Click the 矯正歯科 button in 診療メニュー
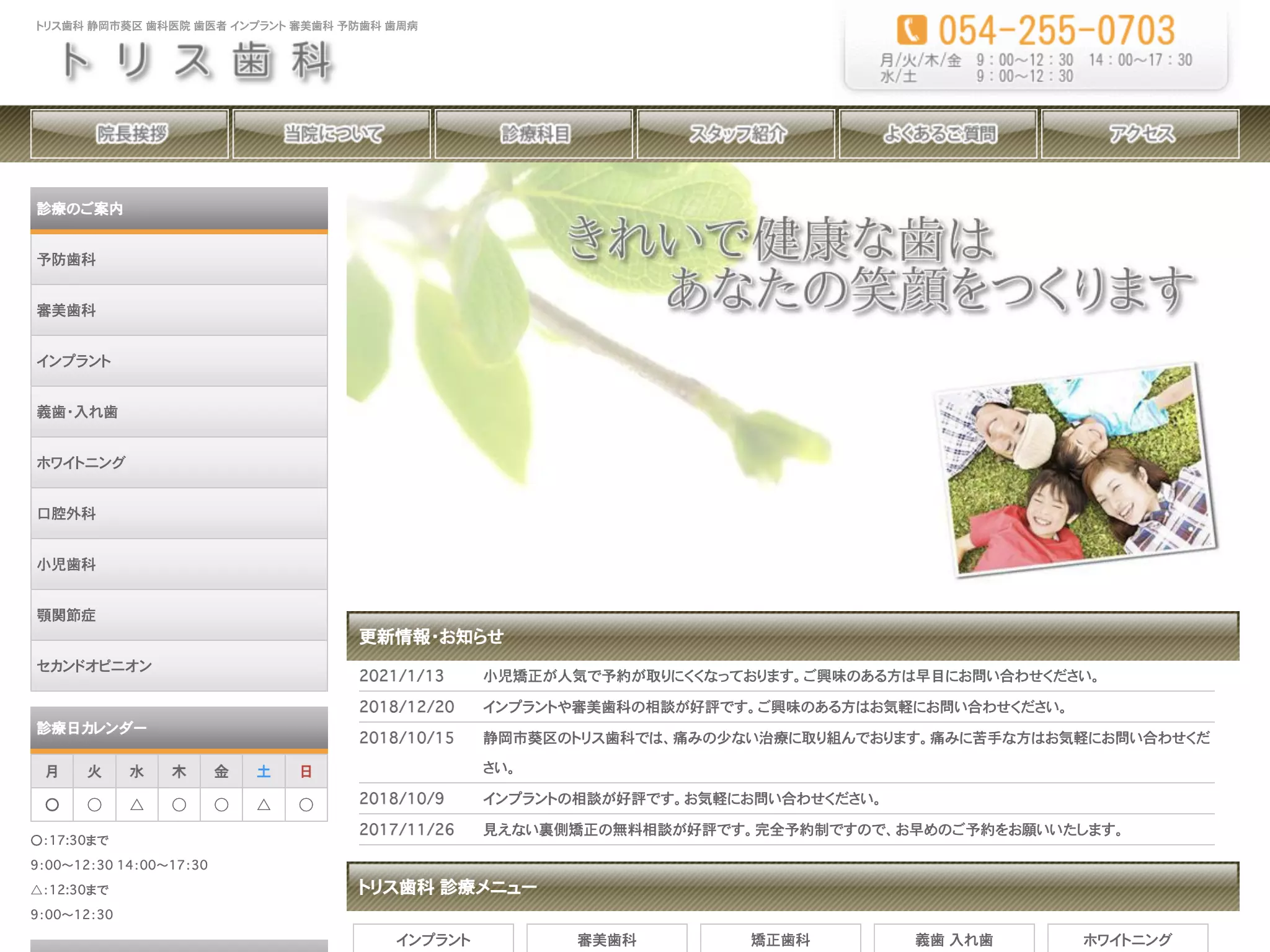Image resolution: width=1270 pixels, height=952 pixels. click(781, 938)
